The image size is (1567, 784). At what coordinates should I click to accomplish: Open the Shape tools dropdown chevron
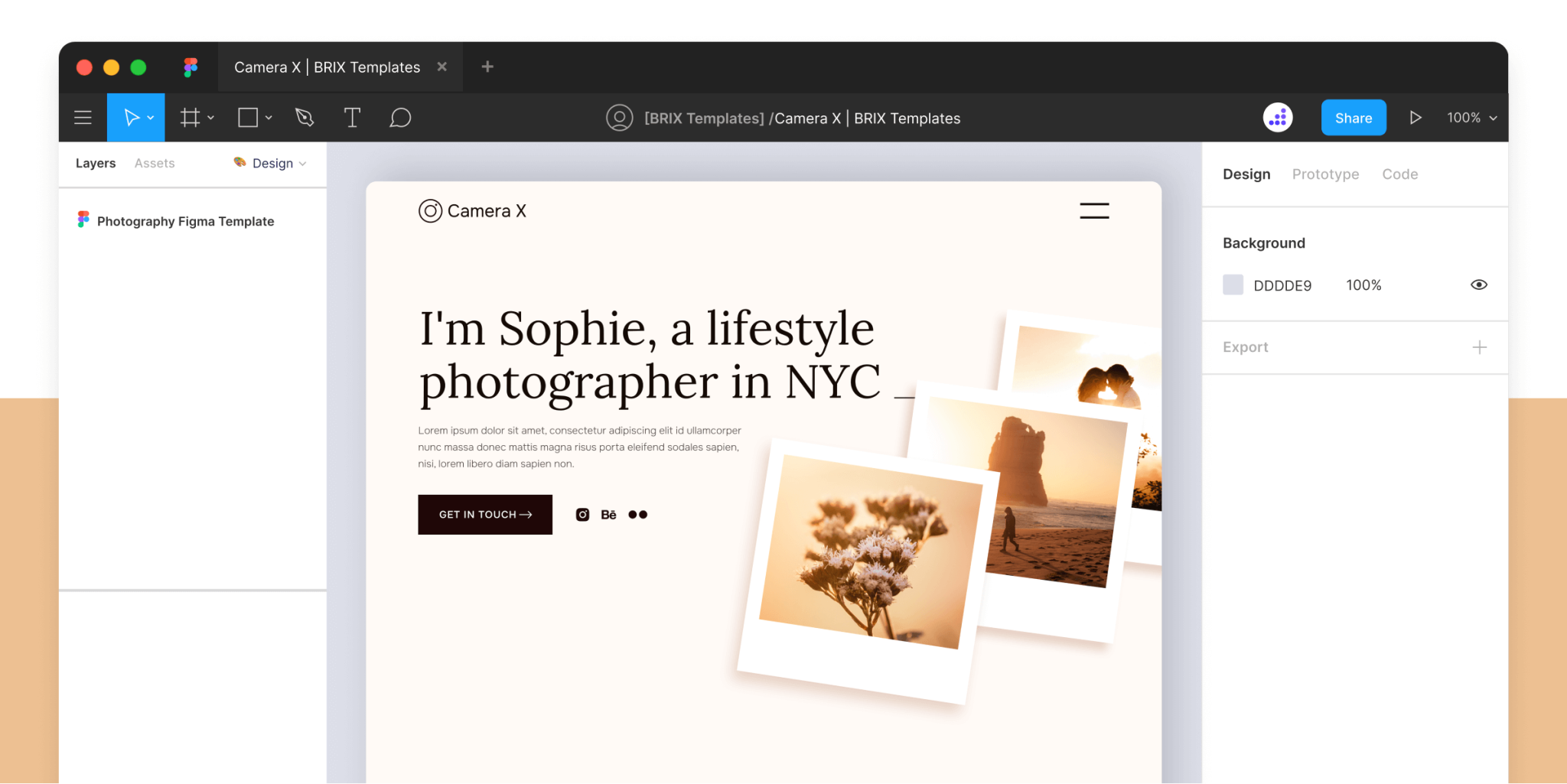coord(267,119)
